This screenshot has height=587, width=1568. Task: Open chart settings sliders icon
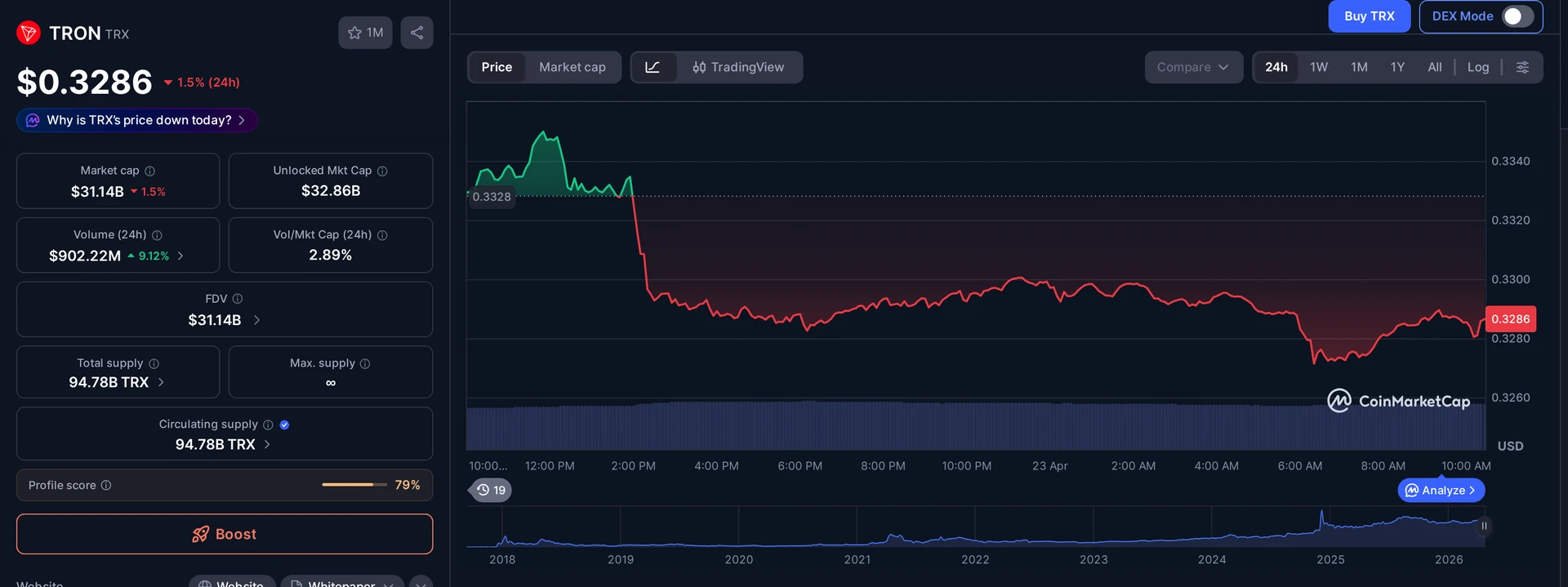[1522, 67]
